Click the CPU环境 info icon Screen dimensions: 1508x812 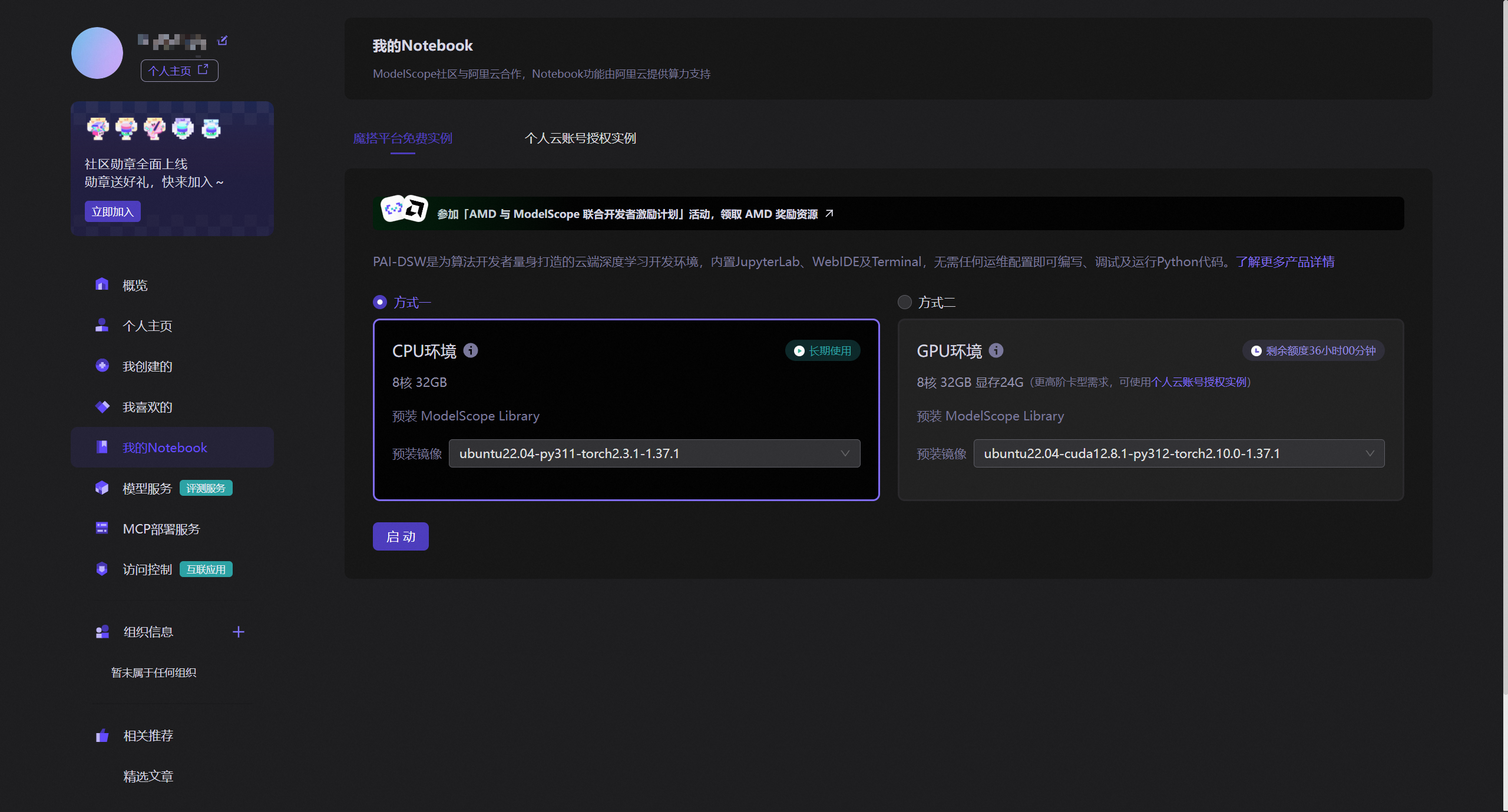coord(471,350)
